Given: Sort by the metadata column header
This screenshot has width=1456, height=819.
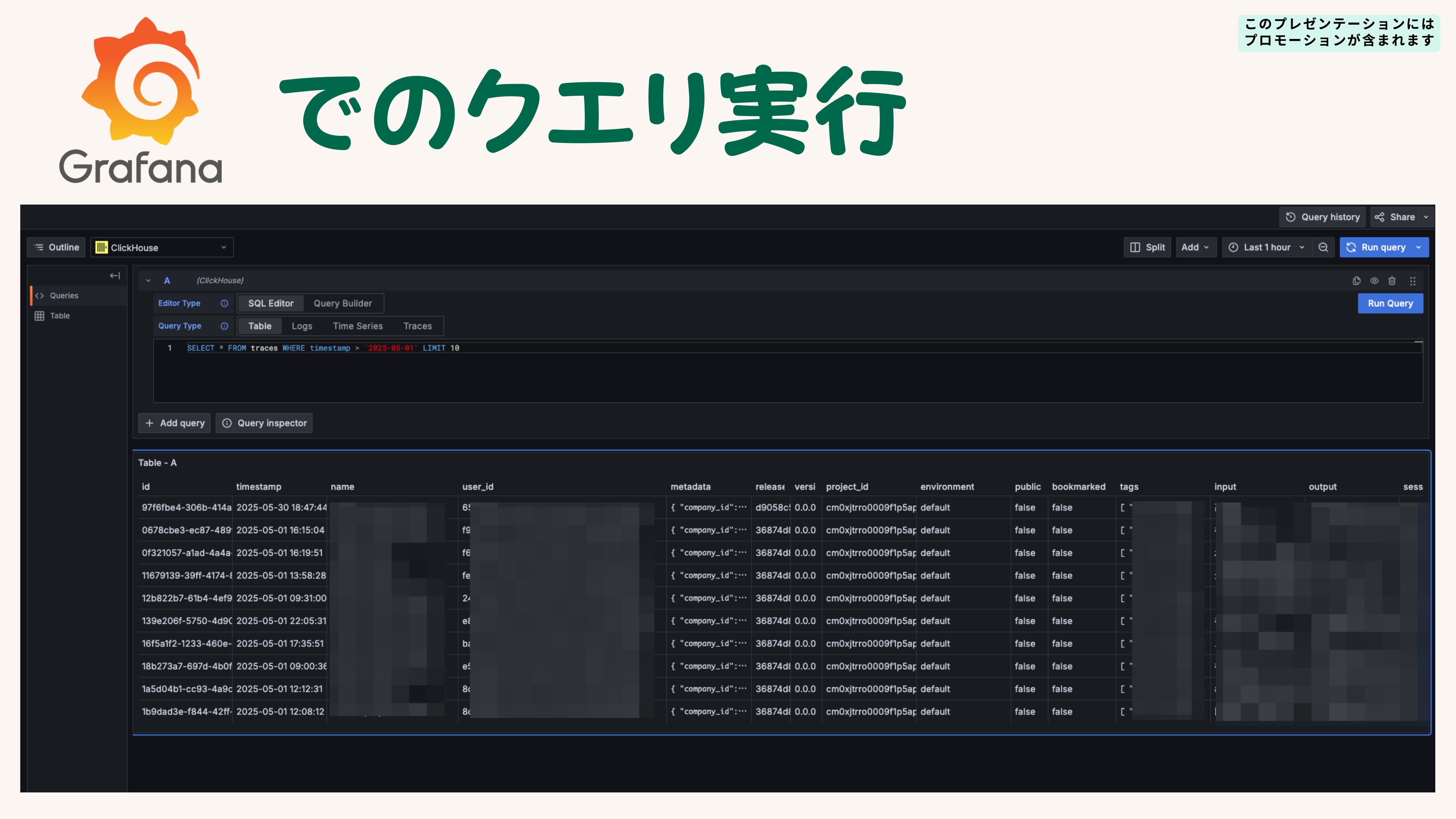Looking at the screenshot, I should pyautogui.click(x=691, y=487).
